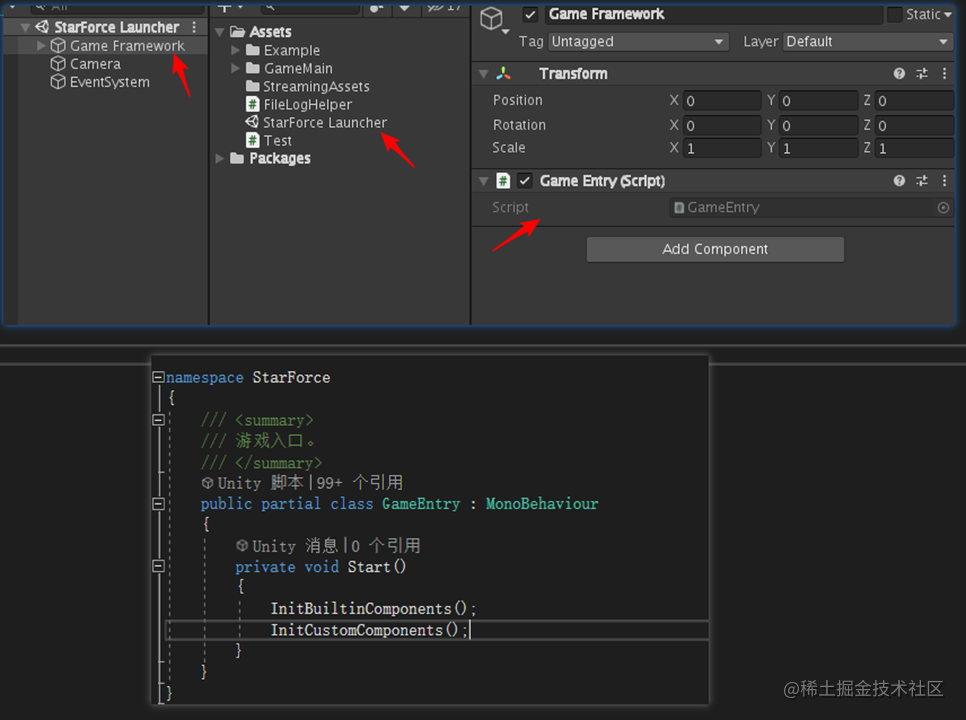966x720 pixels.
Task: Collapse namespace StarForce code block
Action: click(158, 377)
